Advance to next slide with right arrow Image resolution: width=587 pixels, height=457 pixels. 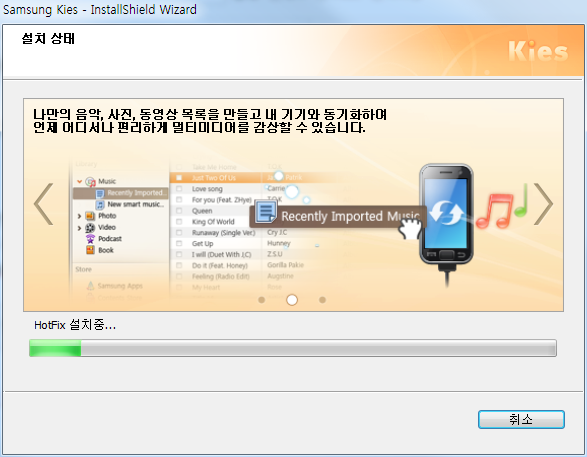(x=543, y=204)
